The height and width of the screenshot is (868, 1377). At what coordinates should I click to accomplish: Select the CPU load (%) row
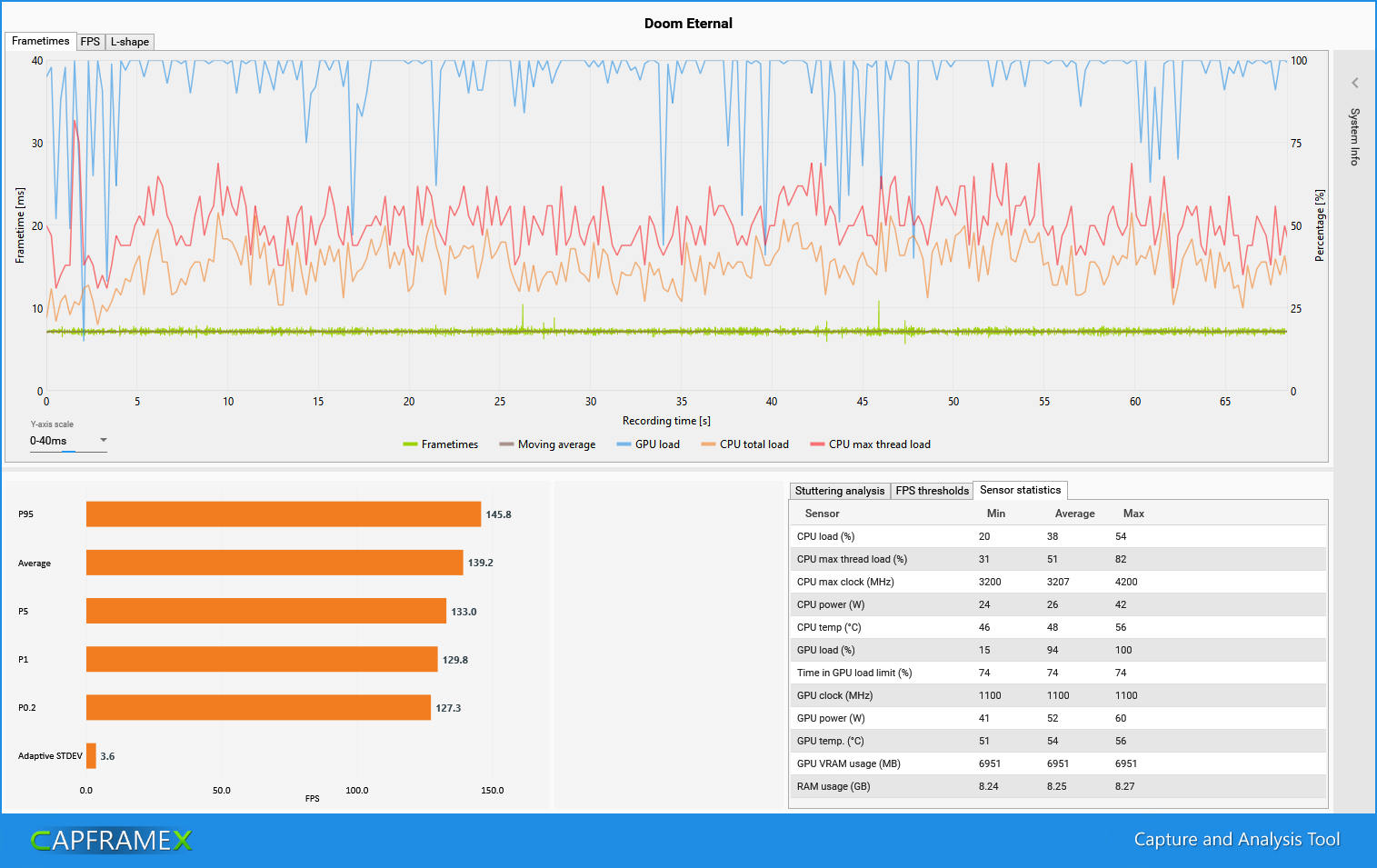[1058, 536]
